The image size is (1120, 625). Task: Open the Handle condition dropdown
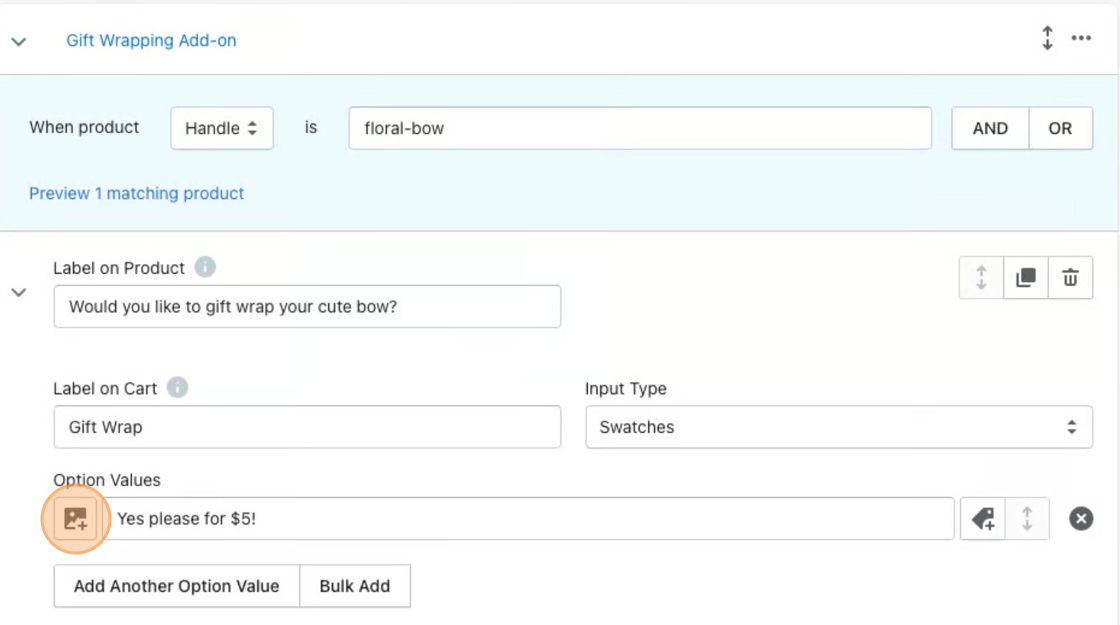click(x=222, y=128)
